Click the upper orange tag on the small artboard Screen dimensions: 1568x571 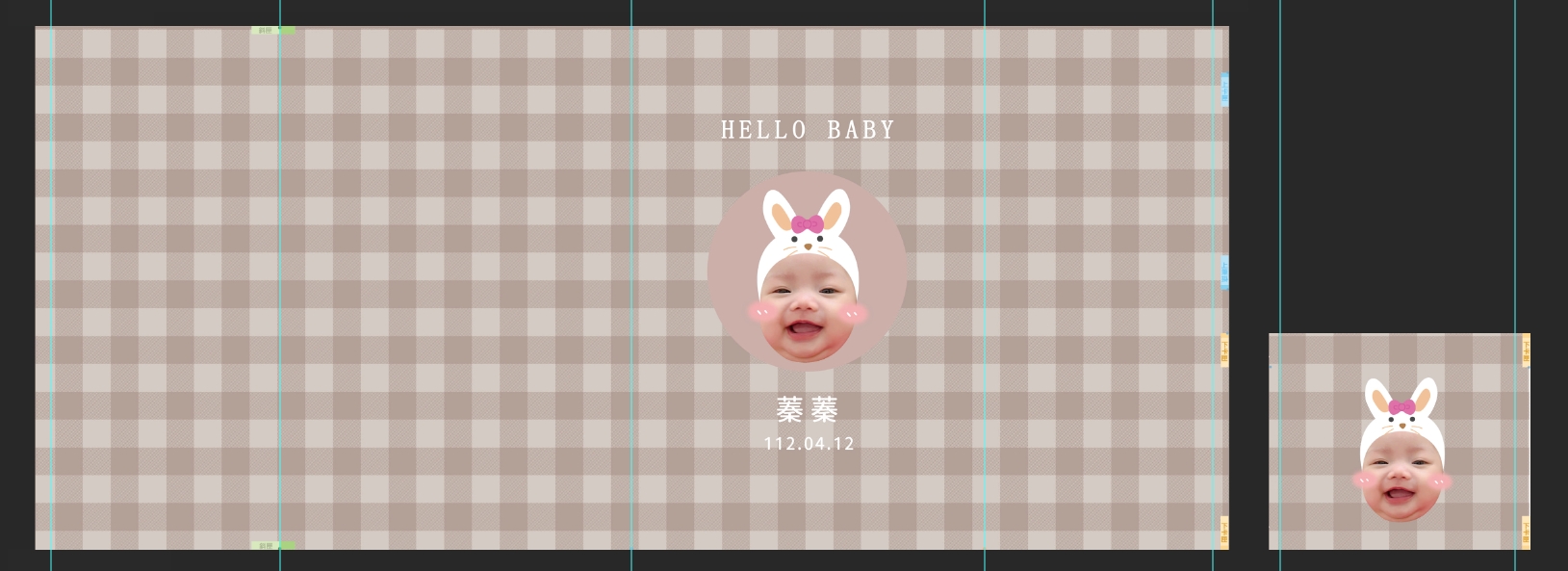[1526, 350]
